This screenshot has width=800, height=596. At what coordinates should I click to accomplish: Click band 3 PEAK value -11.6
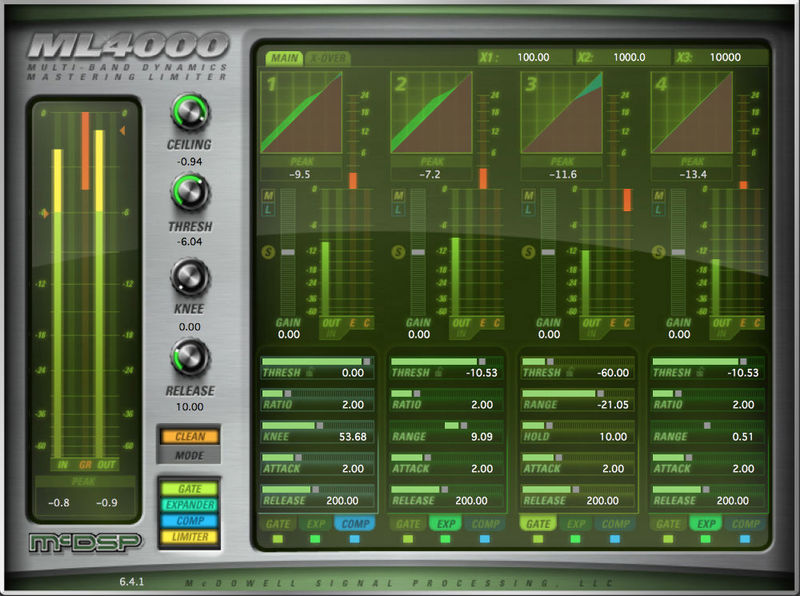point(563,174)
